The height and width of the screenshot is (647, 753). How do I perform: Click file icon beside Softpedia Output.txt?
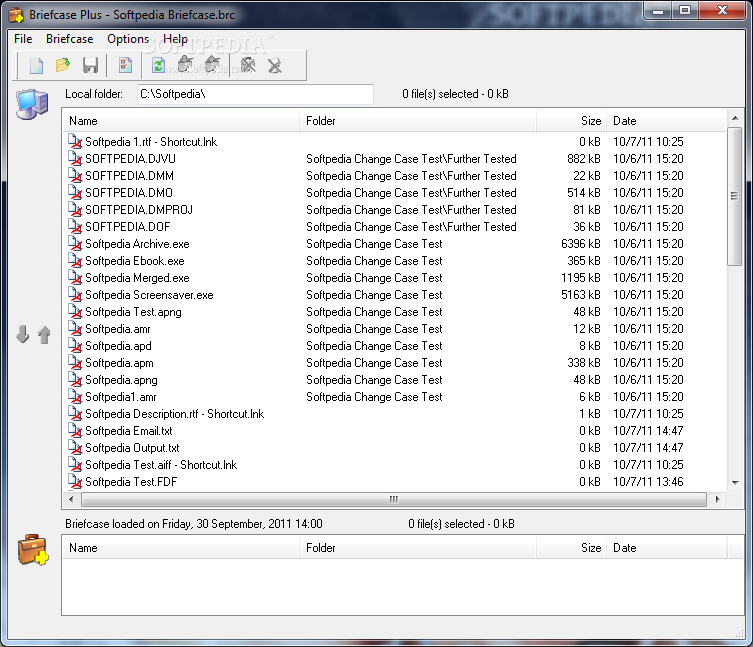pos(75,448)
